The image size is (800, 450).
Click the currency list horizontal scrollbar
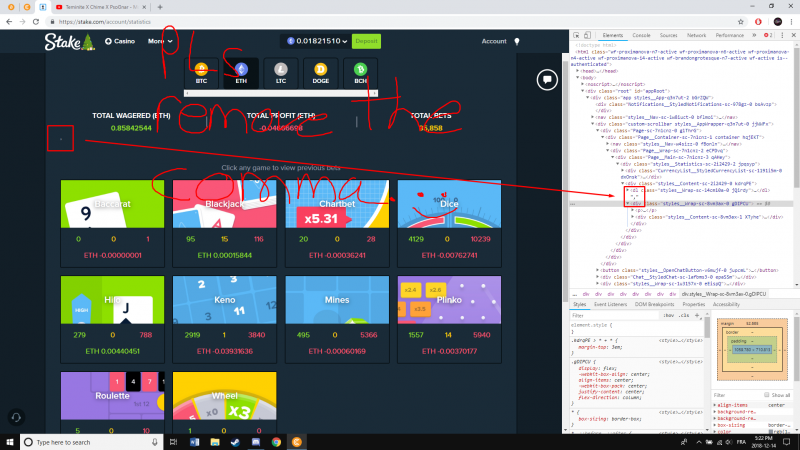point(281,93)
